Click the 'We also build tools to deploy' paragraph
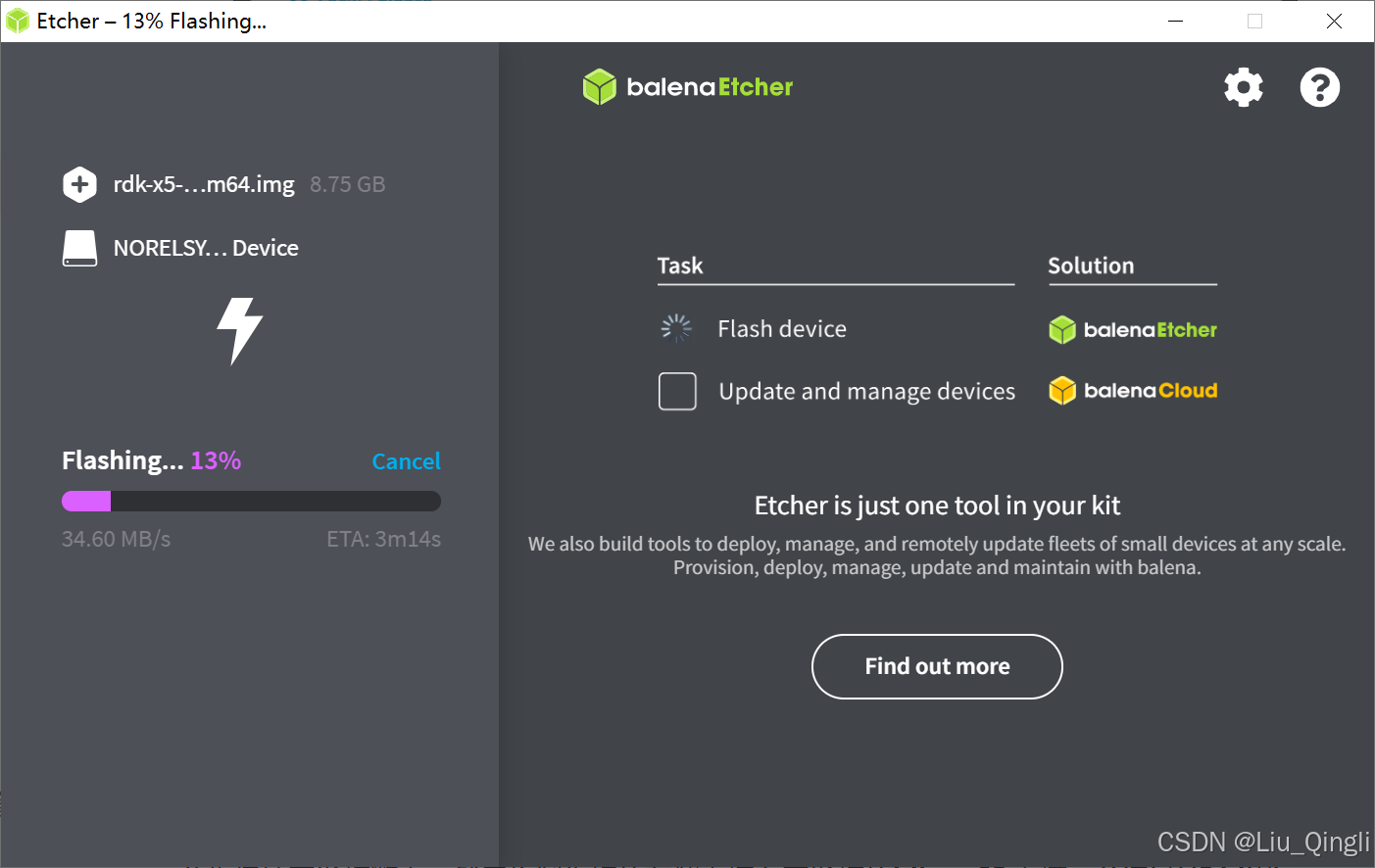Screen dimensions: 1375x868 tap(937, 555)
